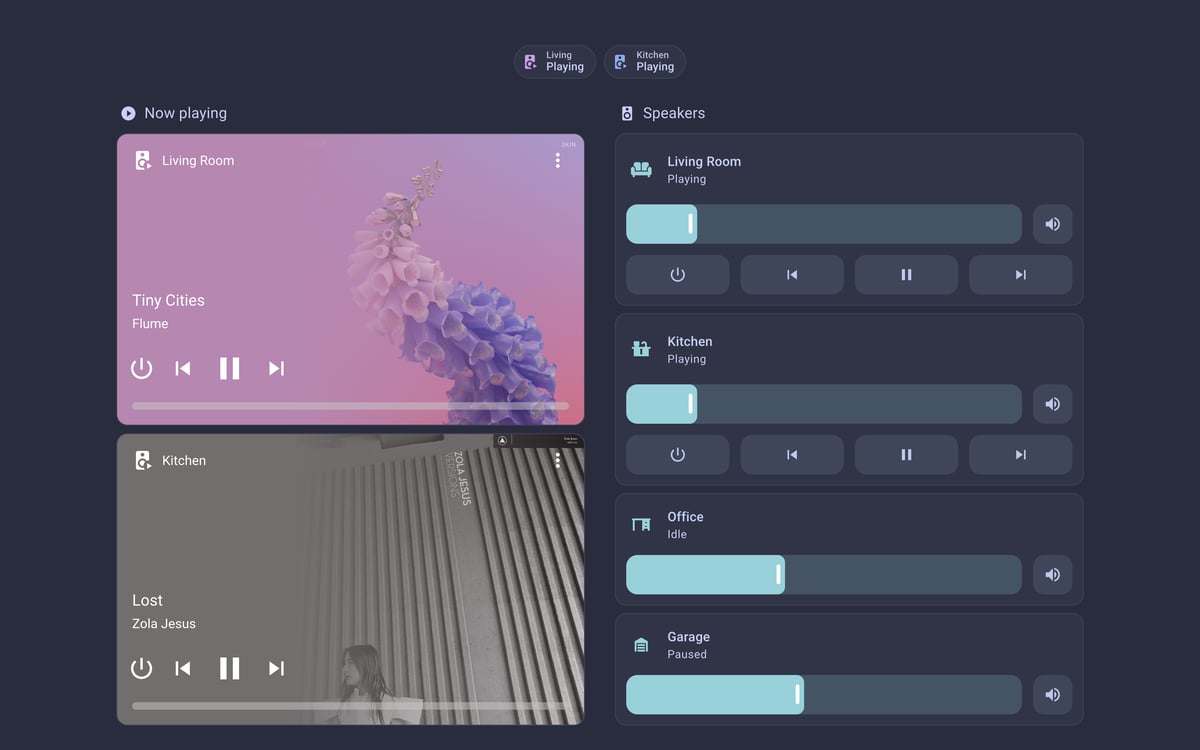Go to previous track on Lost card
Viewport: 1200px width, 750px height.
coord(183,668)
